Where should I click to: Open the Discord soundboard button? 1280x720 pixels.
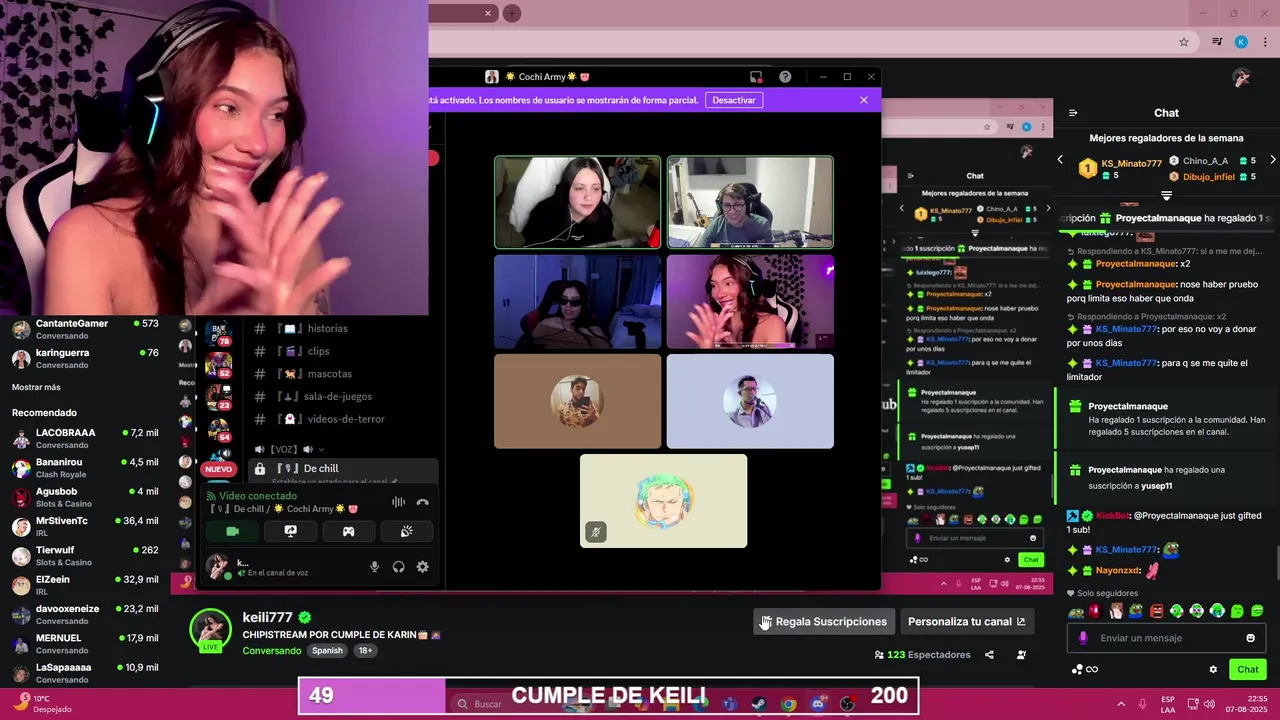pyautogui.click(x=406, y=531)
